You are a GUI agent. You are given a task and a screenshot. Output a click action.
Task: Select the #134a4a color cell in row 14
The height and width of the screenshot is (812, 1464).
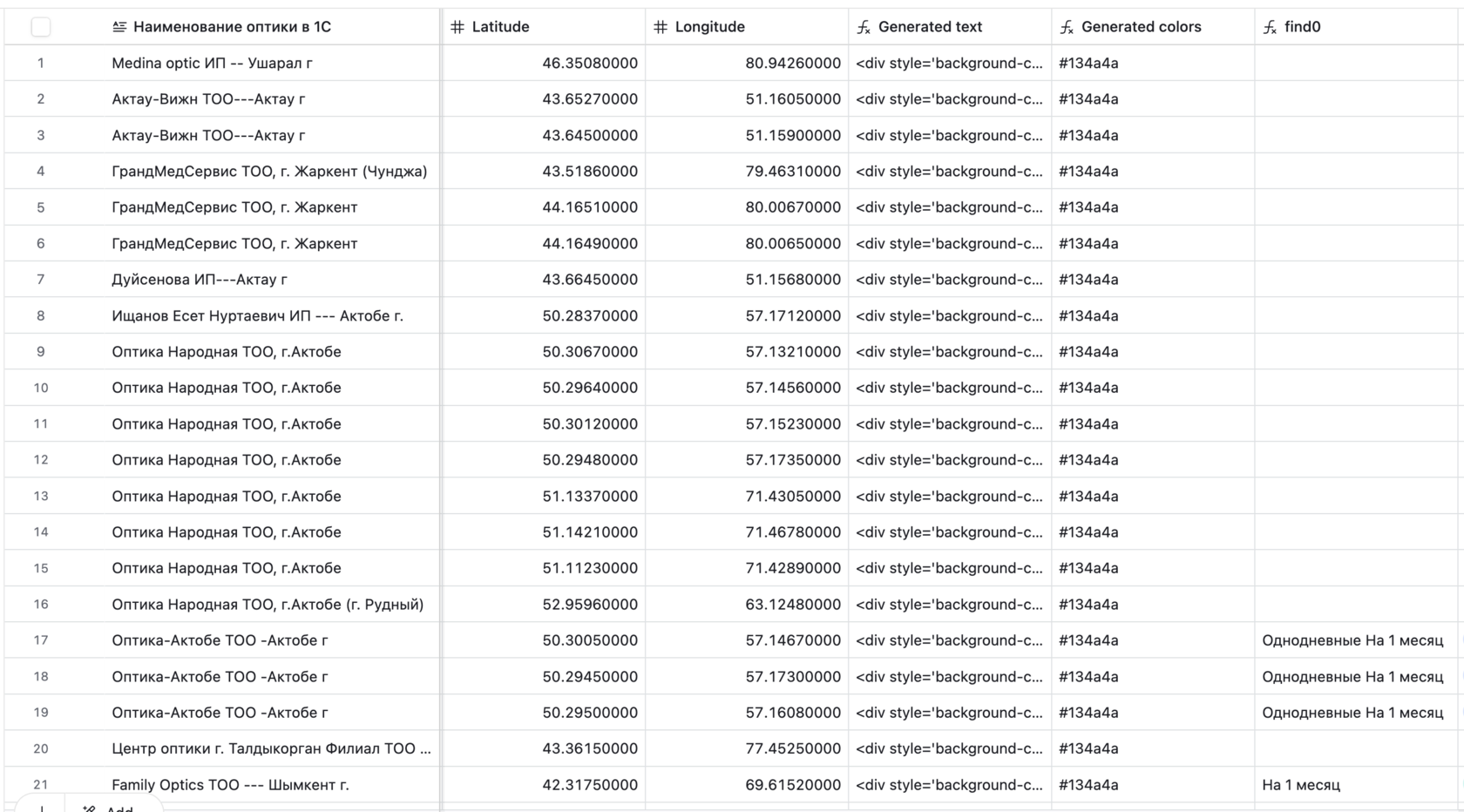click(x=1153, y=532)
